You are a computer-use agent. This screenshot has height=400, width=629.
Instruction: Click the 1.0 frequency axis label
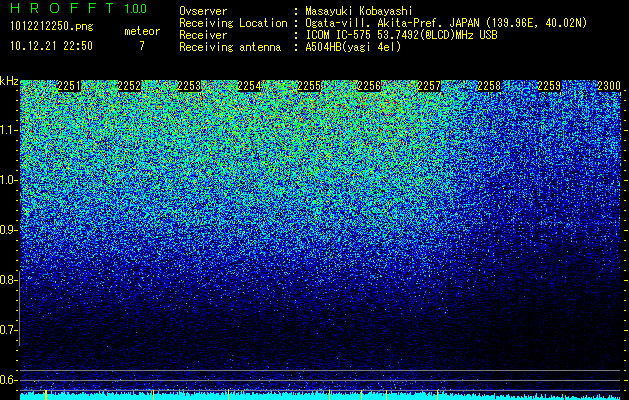click(8, 180)
